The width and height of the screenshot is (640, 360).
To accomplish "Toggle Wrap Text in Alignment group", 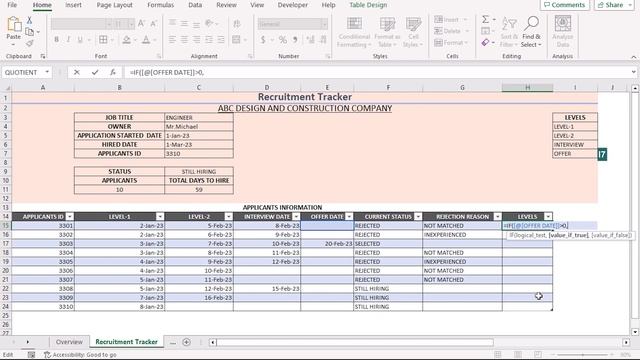I will 237,24.
